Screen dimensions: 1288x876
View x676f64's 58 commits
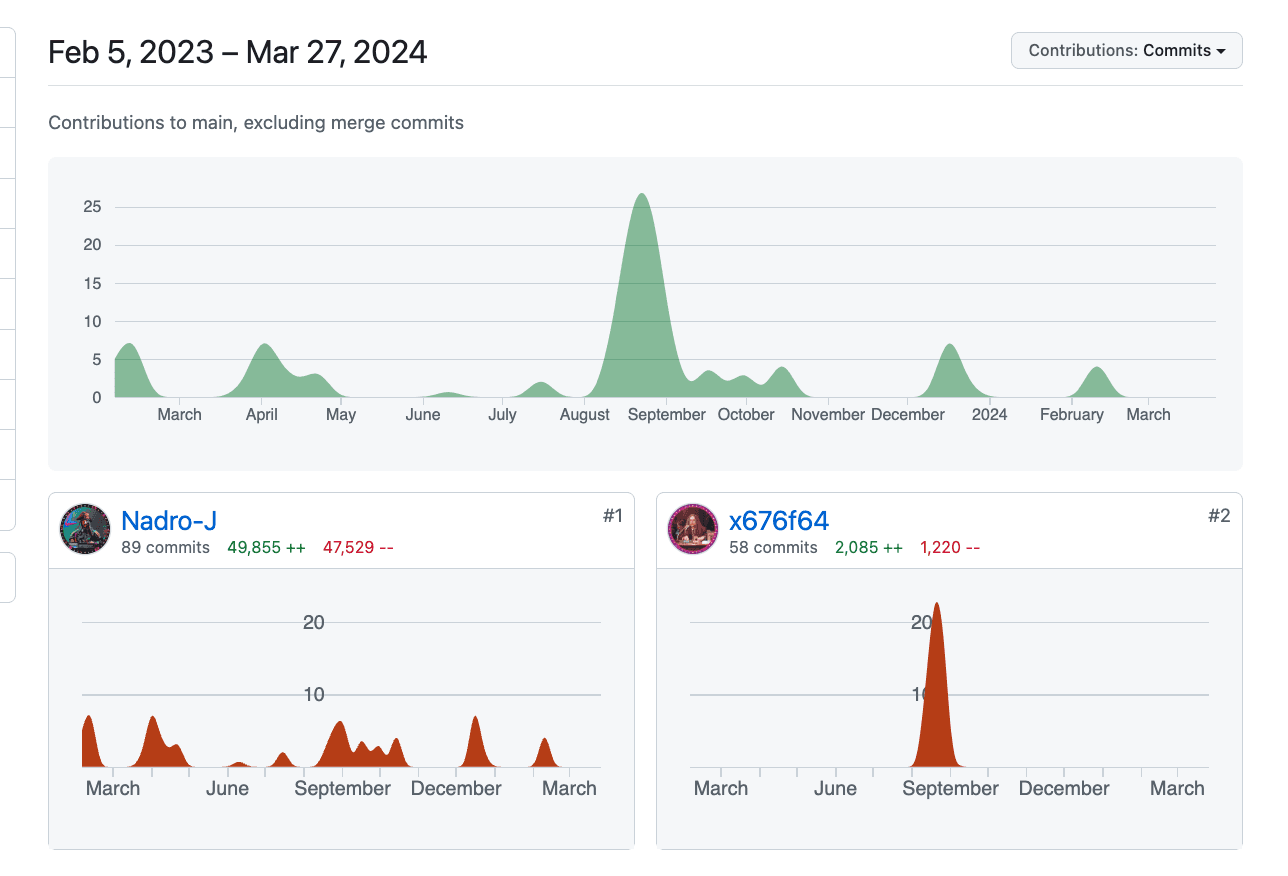tap(773, 547)
